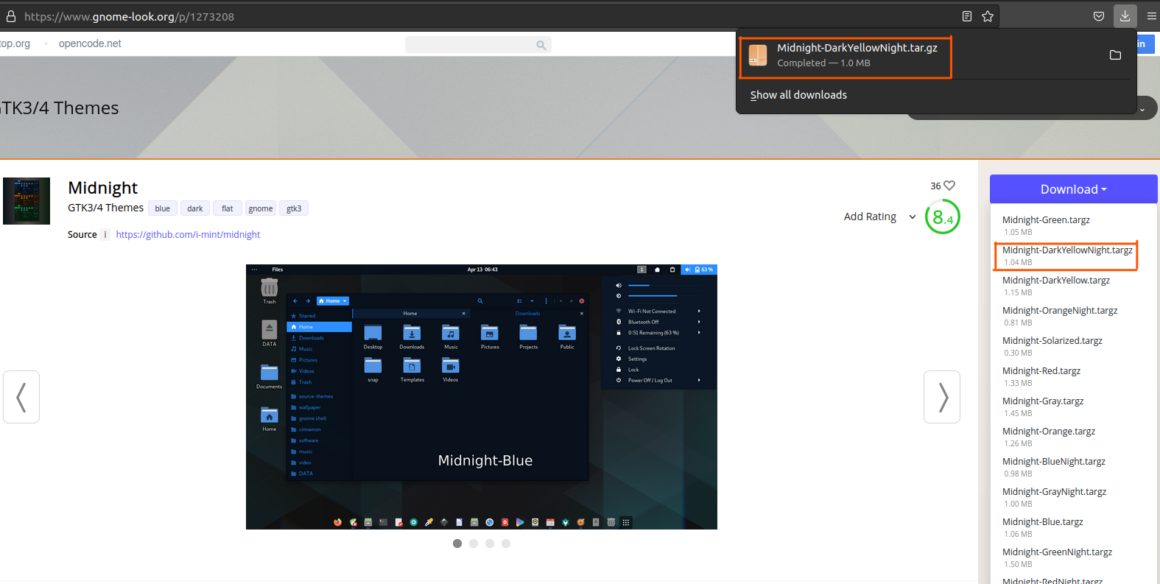Favorite the Midnight theme with the heart
The width and height of the screenshot is (1160, 584).
950,185
